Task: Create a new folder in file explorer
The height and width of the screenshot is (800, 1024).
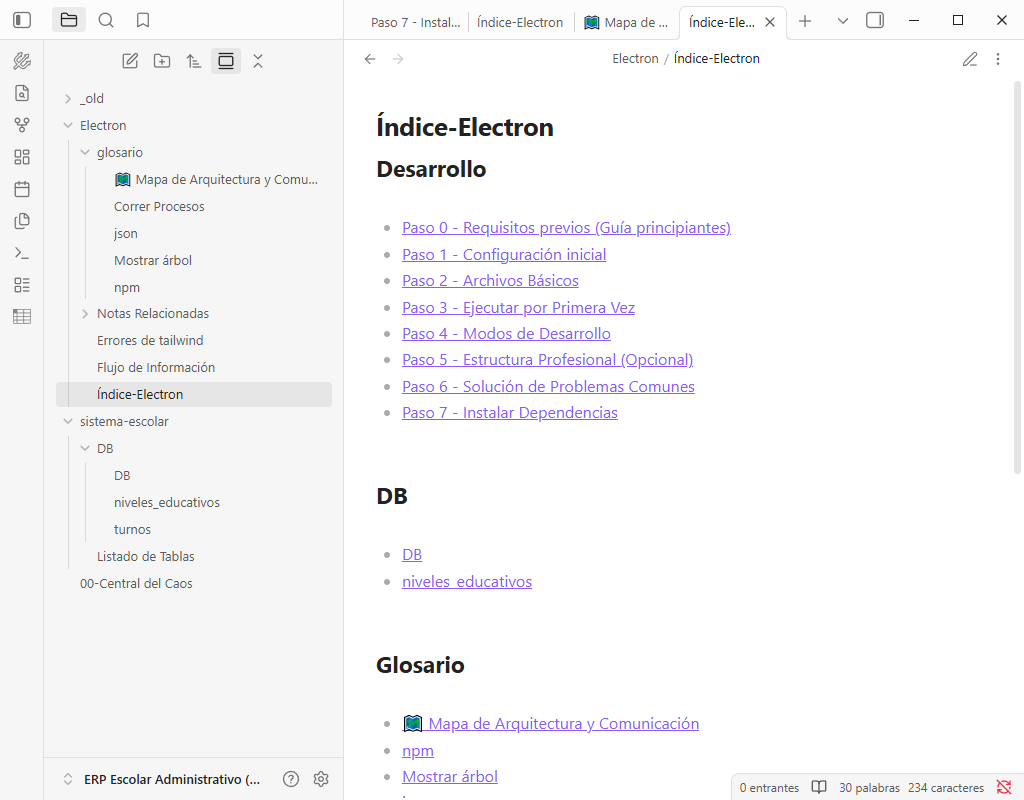Action: [x=162, y=61]
